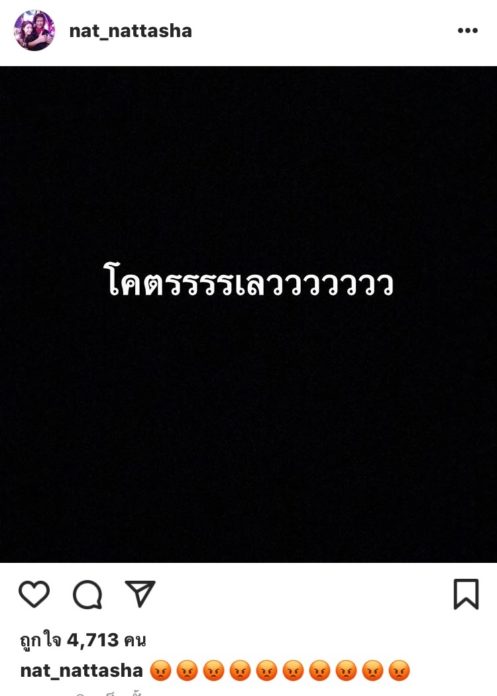Image resolution: width=497 pixels, height=696 pixels.
Task: Click the second angry emoji in caption
Action: tap(187, 671)
